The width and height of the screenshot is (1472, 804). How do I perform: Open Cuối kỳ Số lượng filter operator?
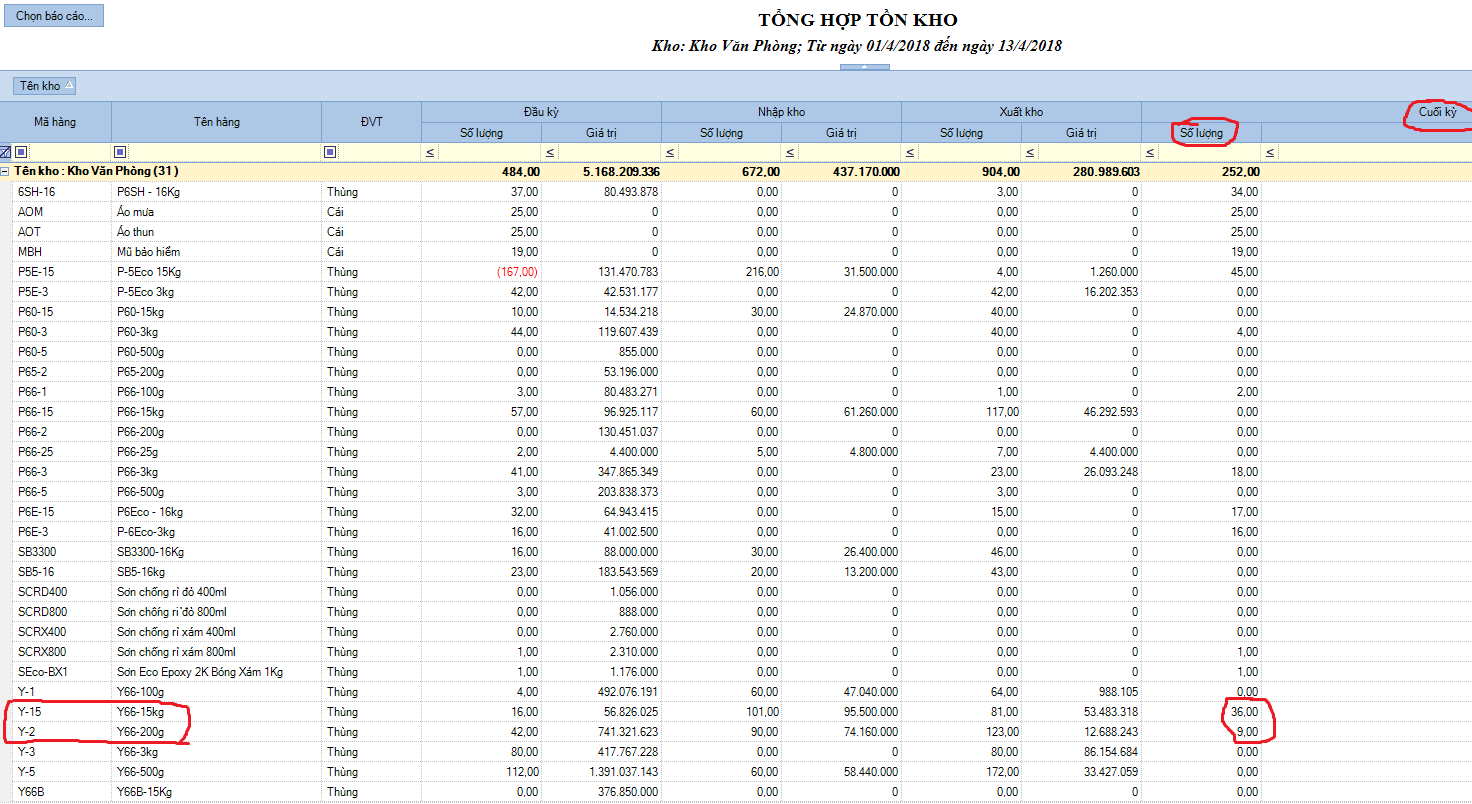(x=1150, y=153)
